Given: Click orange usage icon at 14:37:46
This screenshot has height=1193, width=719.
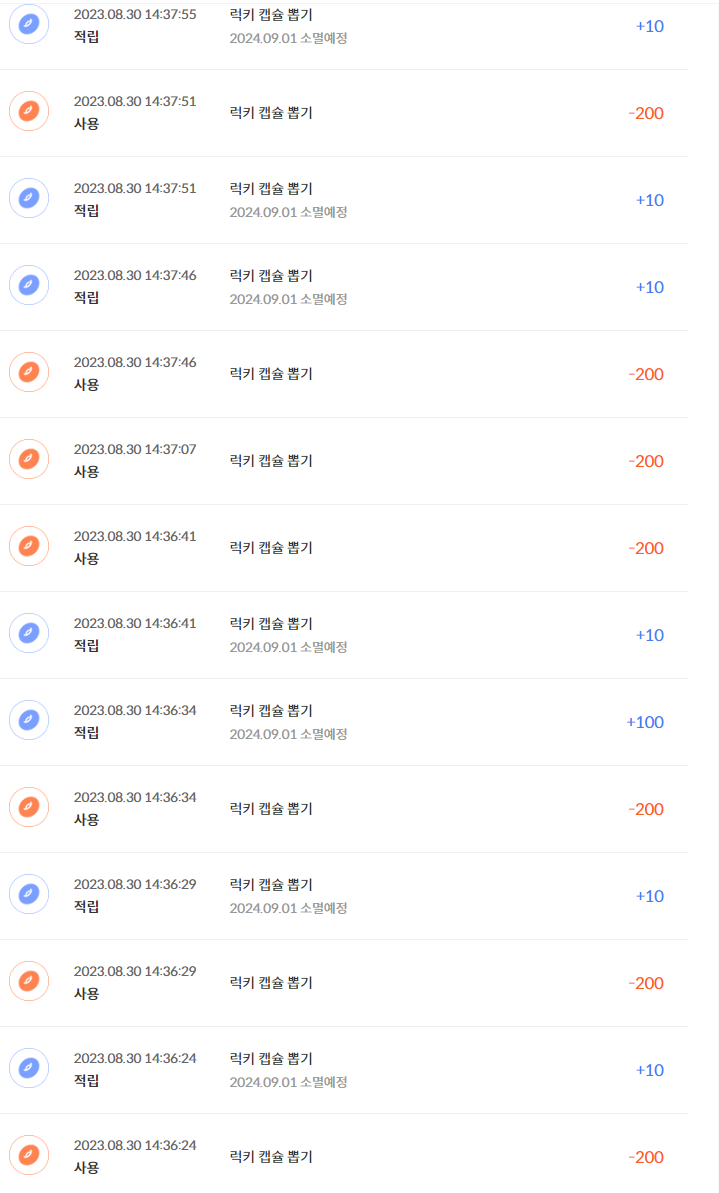Looking at the screenshot, I should coord(29,373).
